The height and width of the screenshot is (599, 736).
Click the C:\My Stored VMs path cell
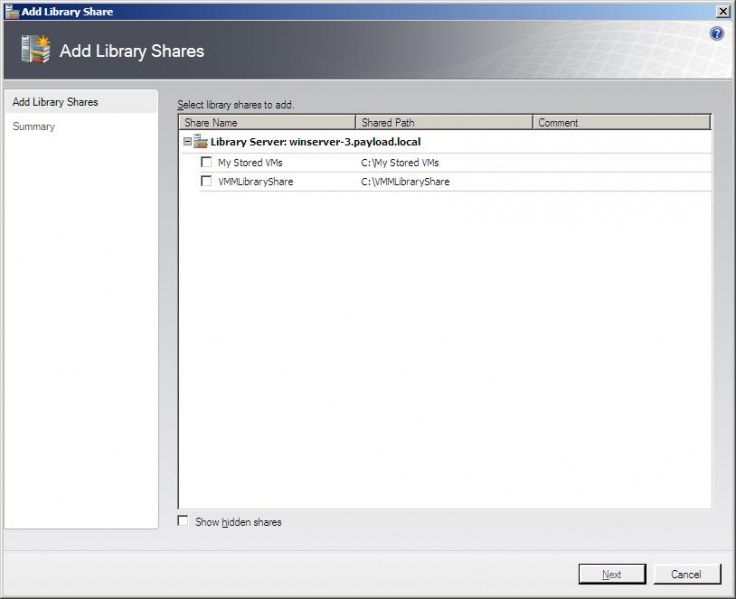click(x=400, y=162)
